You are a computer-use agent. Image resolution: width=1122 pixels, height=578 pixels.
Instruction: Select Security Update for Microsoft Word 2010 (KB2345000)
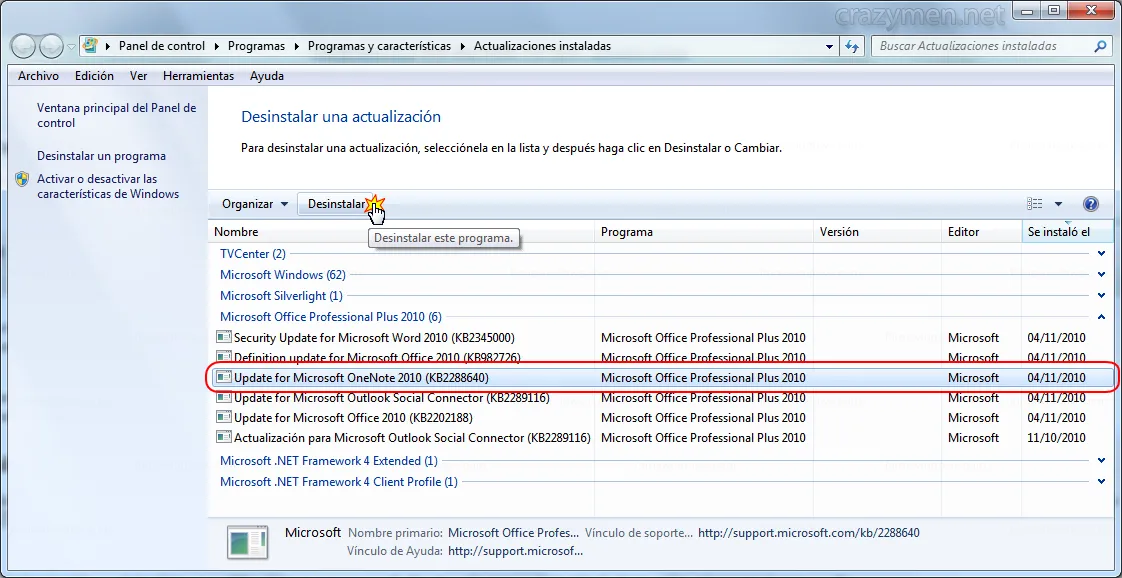tap(663, 338)
